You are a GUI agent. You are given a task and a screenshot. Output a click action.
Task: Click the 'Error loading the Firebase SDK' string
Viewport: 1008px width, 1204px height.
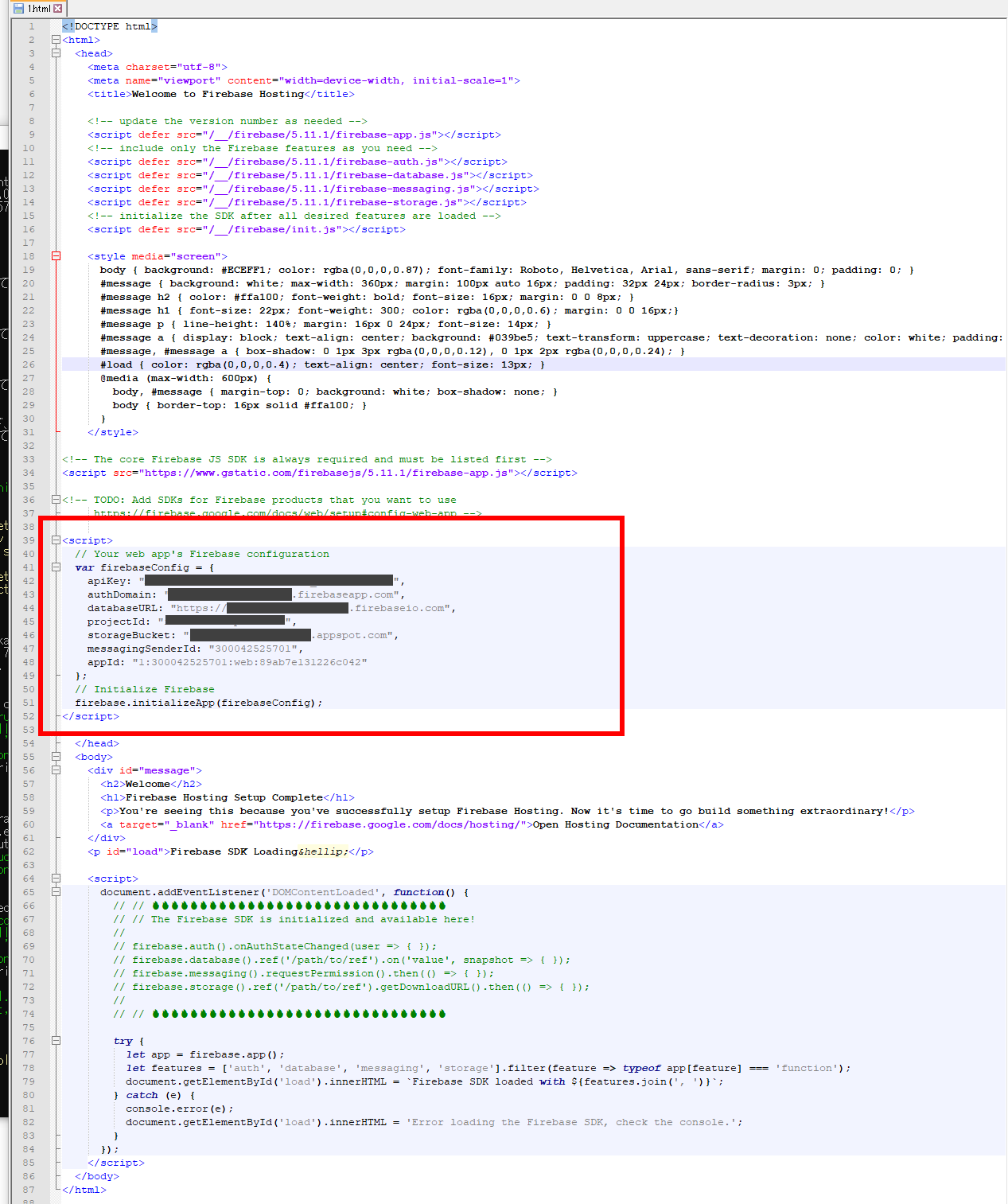point(571,1122)
